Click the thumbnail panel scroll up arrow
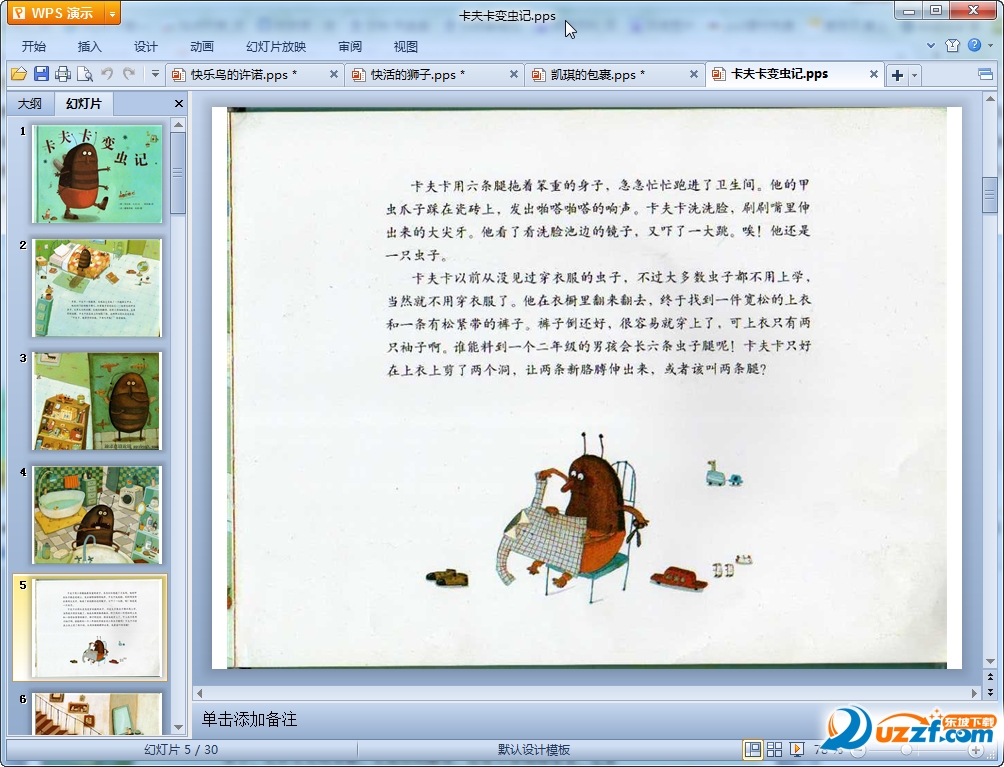This screenshot has width=1004, height=767. [179, 124]
